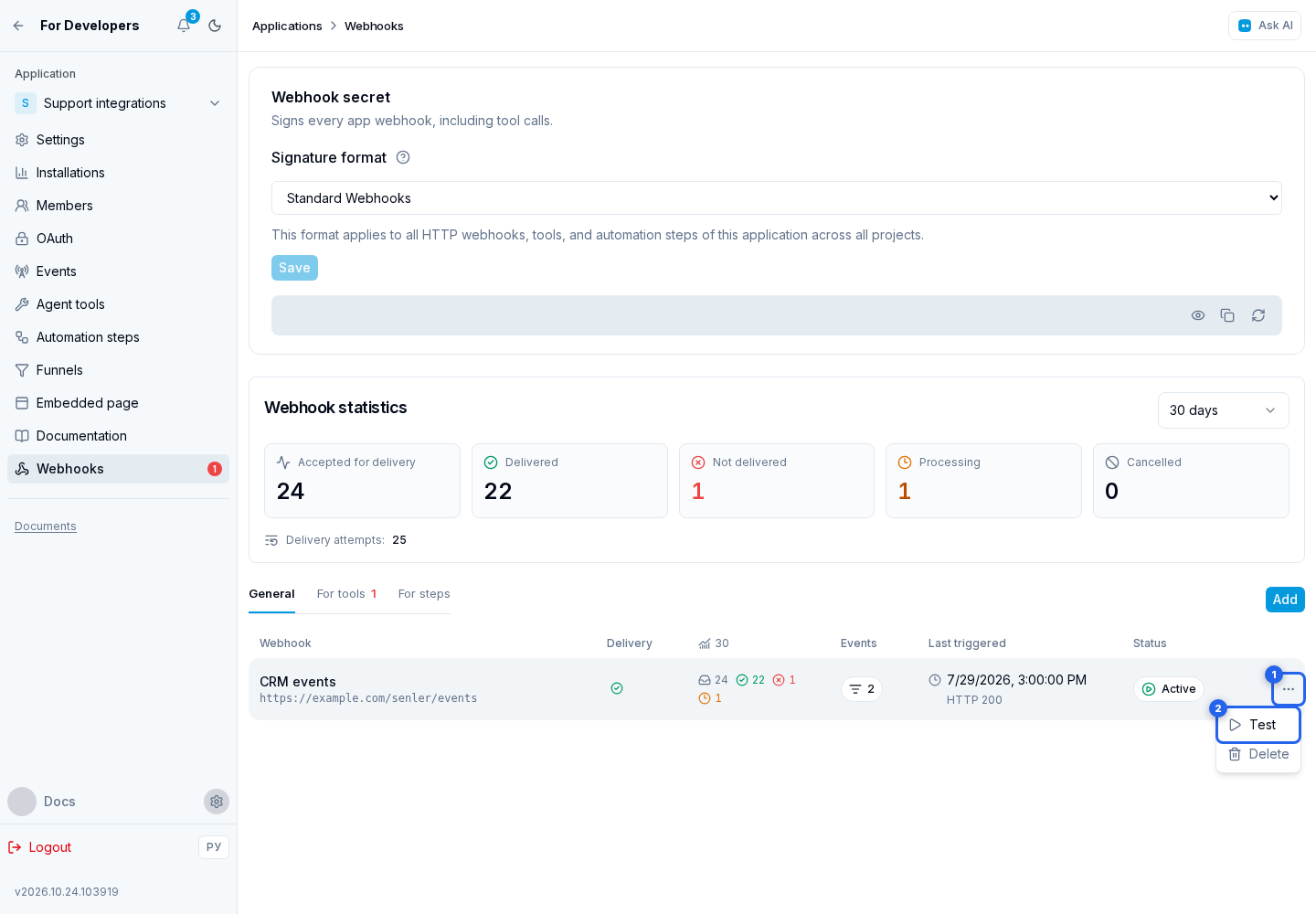Click the Active status badge
1316x914 pixels.
[1169, 689]
